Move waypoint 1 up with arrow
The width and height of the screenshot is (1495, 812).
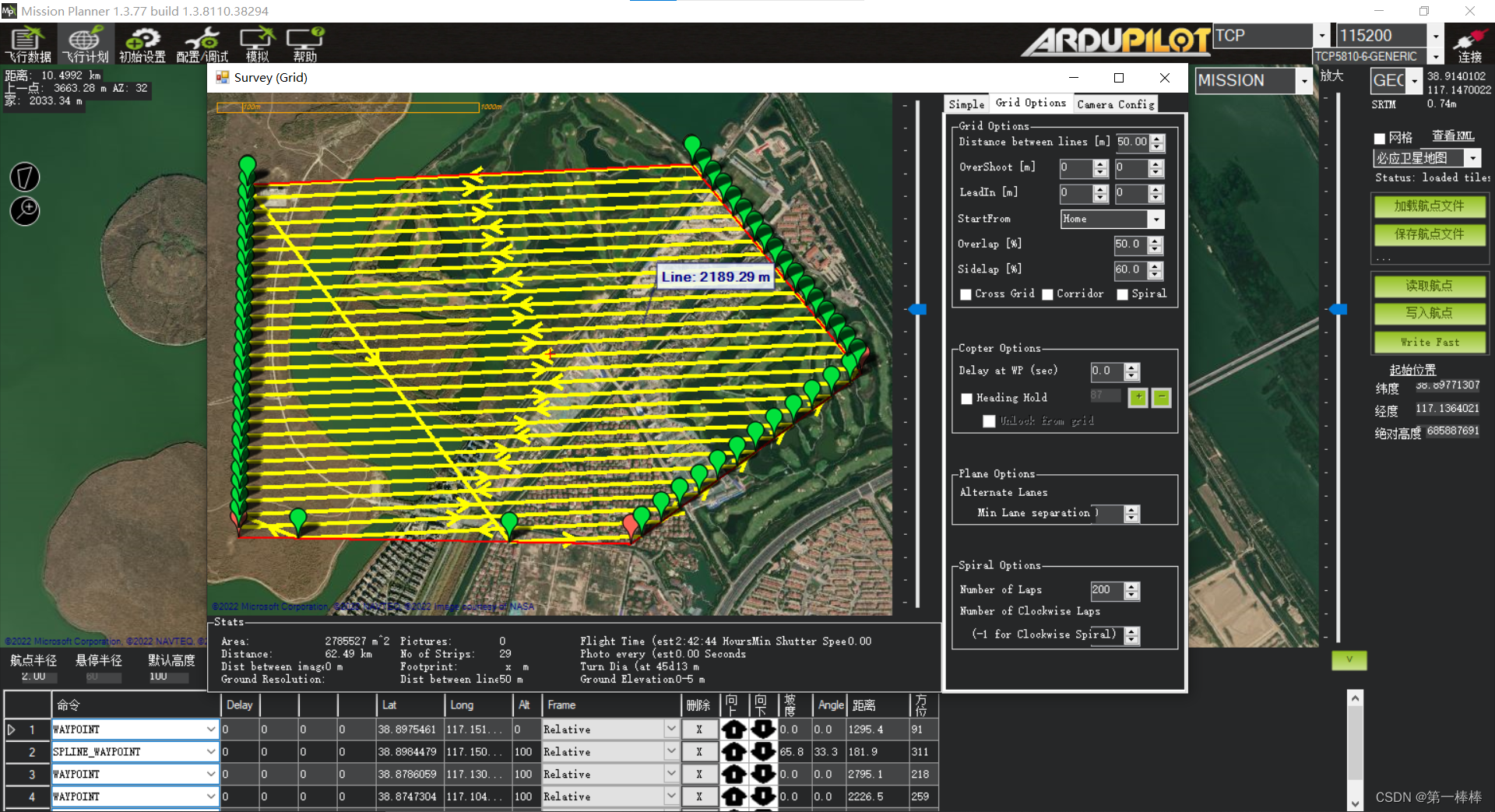click(x=733, y=729)
